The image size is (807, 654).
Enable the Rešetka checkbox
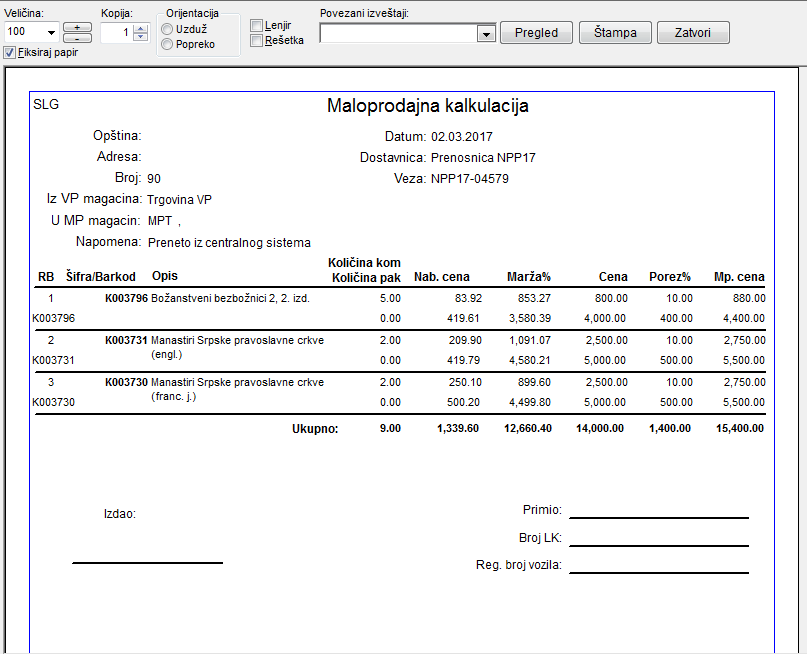(257, 41)
